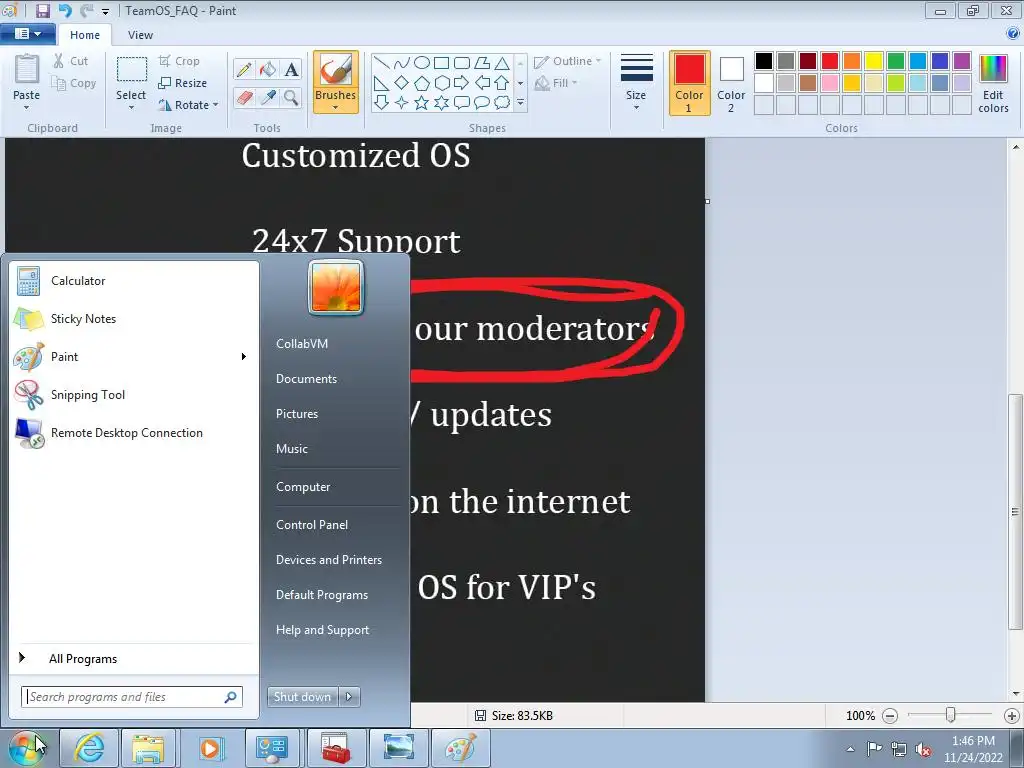Click the muted volume tray icon
This screenshot has width=1024, height=768.
coord(923,750)
